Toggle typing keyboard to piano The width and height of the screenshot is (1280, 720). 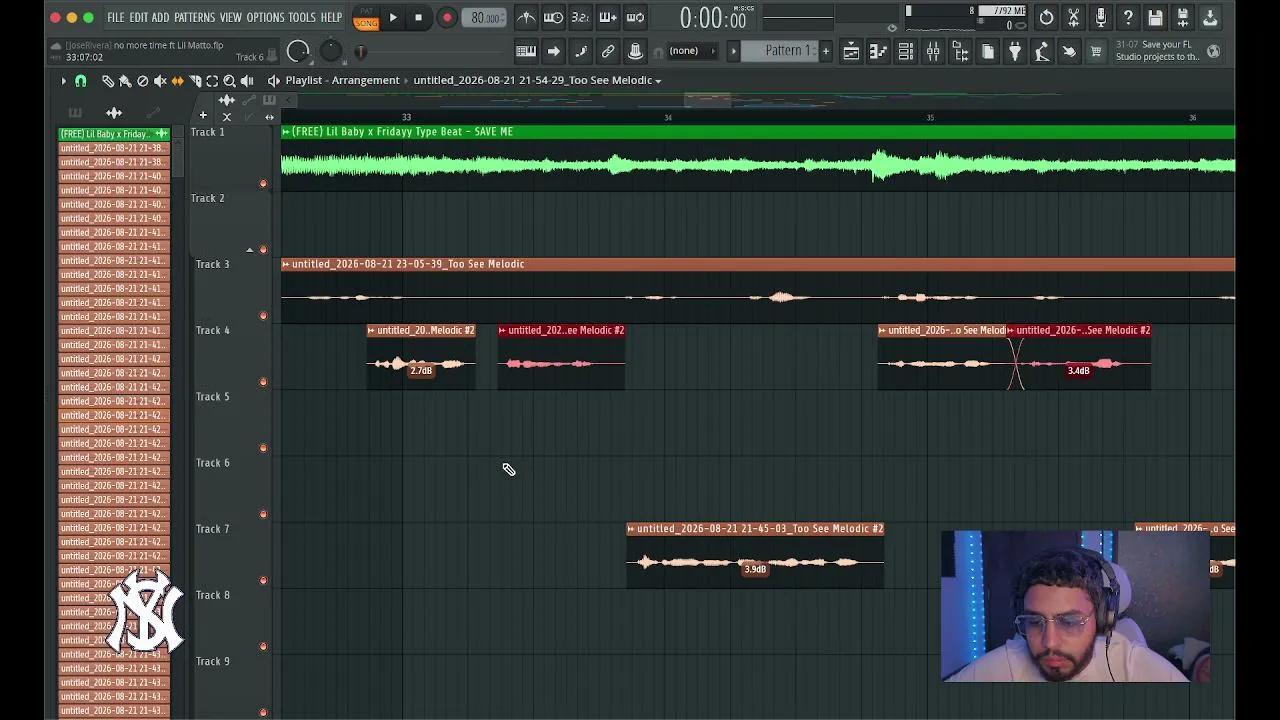coord(526,51)
